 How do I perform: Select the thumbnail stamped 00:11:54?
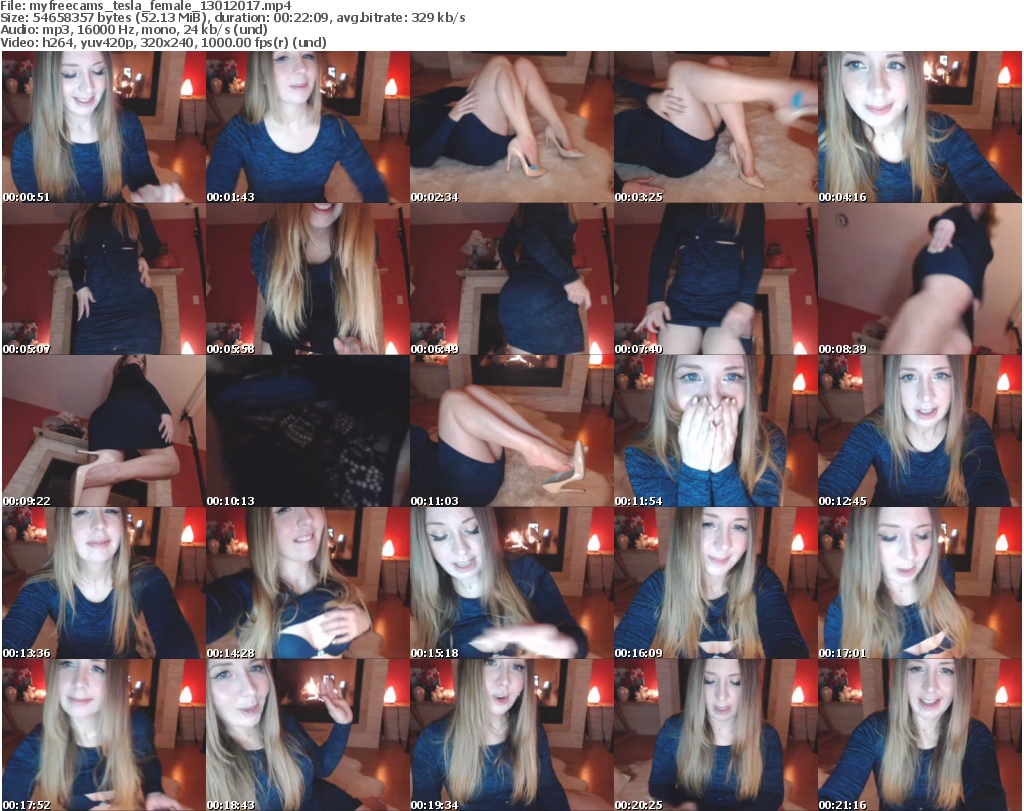pos(716,431)
